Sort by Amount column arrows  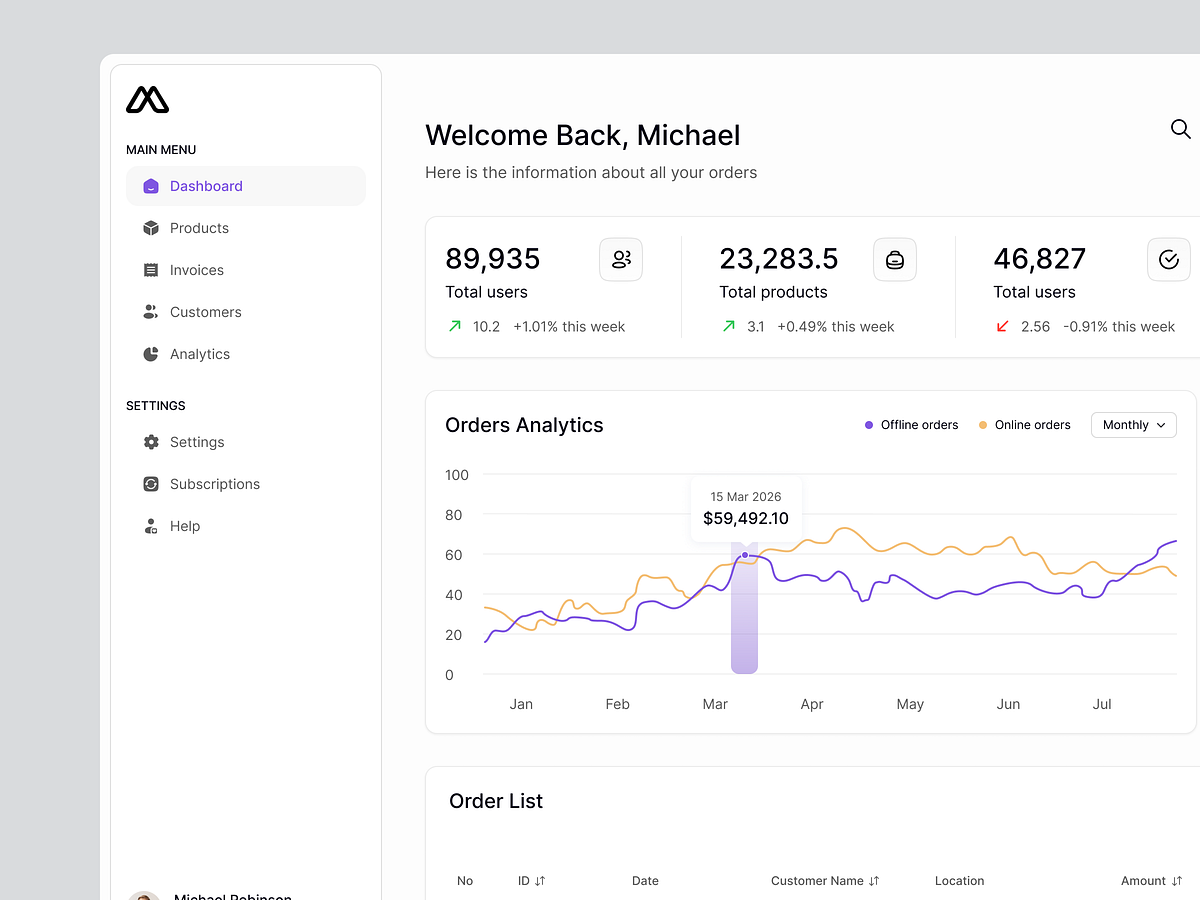tap(1176, 881)
